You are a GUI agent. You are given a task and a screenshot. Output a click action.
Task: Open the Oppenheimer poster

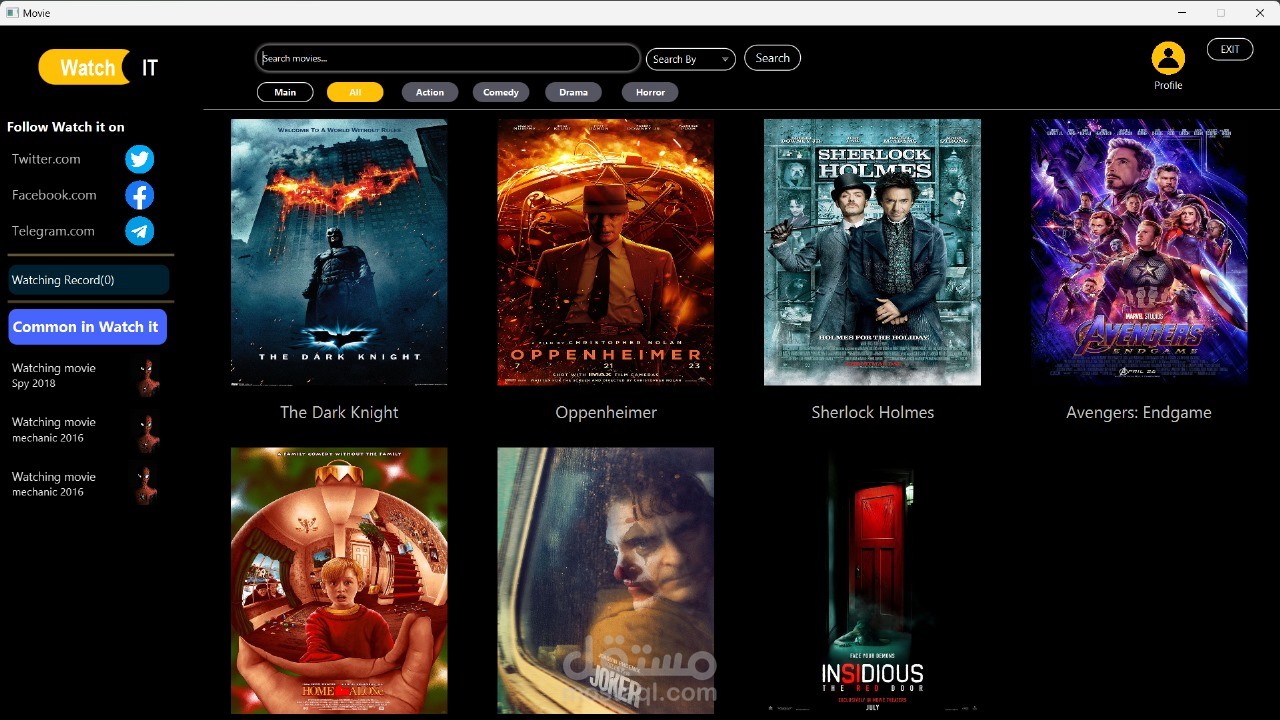606,252
